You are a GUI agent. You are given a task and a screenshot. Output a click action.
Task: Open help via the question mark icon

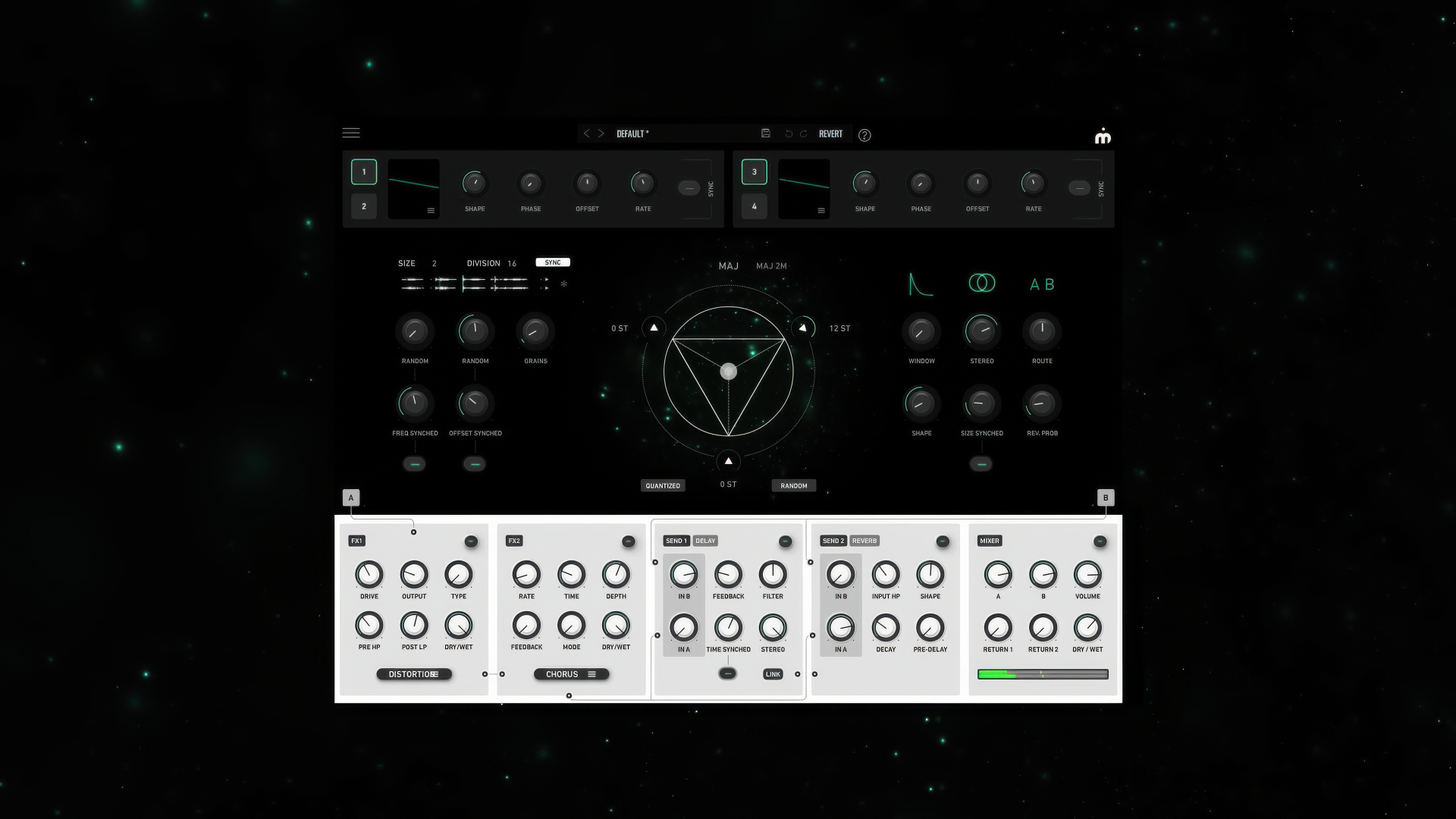pos(864,135)
